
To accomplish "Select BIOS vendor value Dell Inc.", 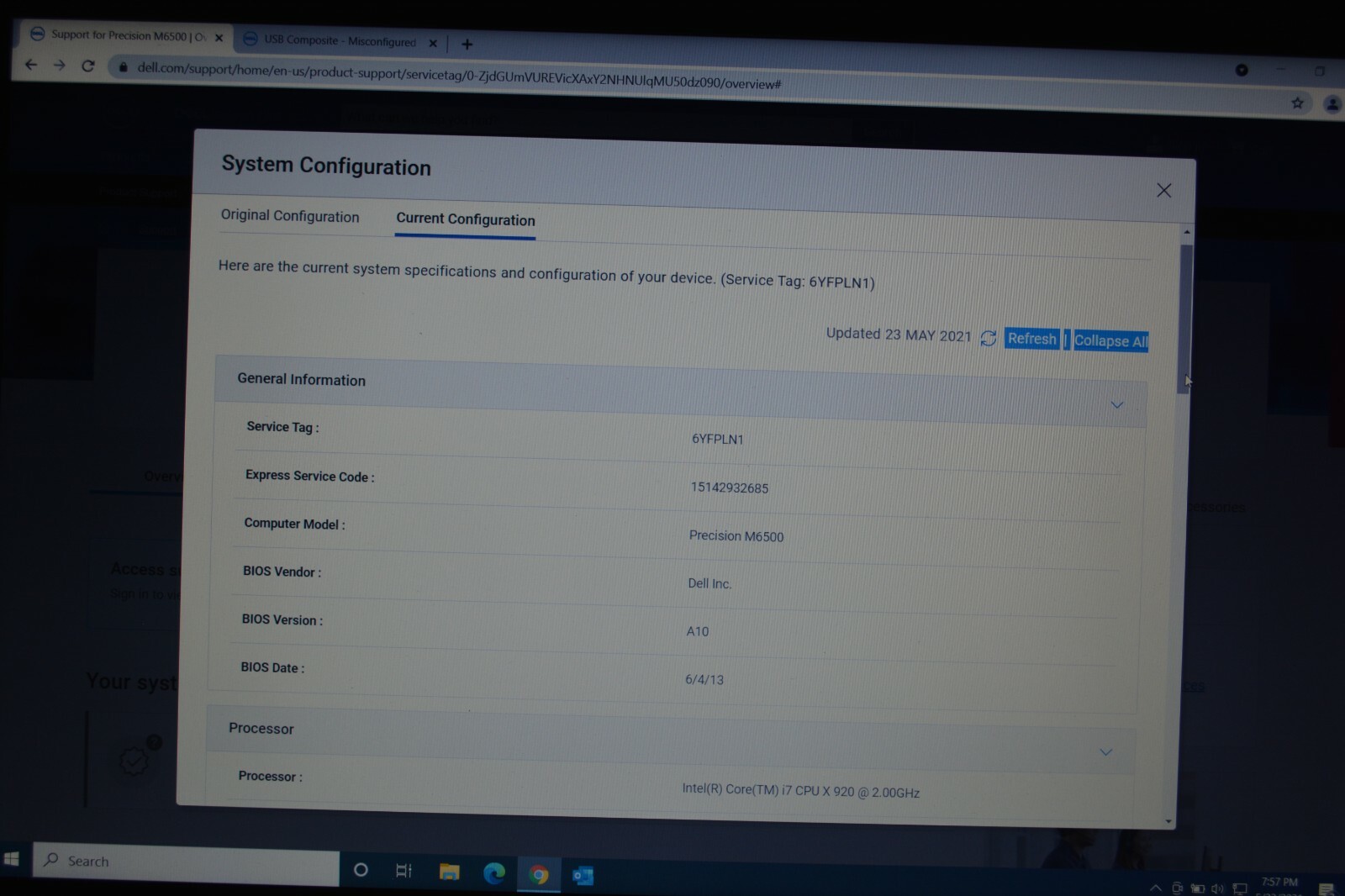I will pos(709,583).
